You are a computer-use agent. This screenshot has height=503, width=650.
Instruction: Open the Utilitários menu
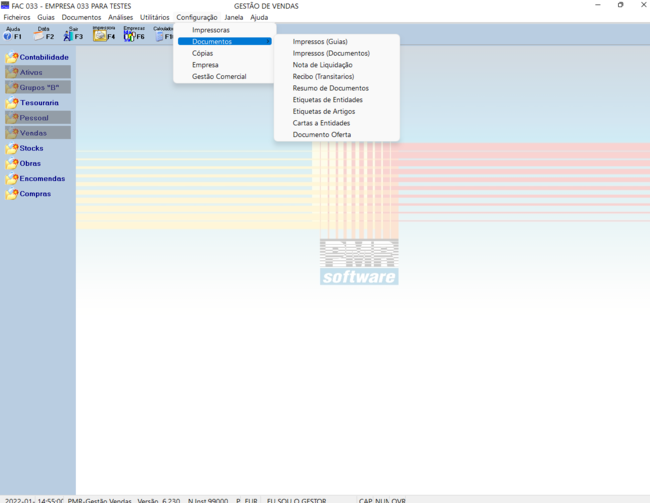point(155,17)
